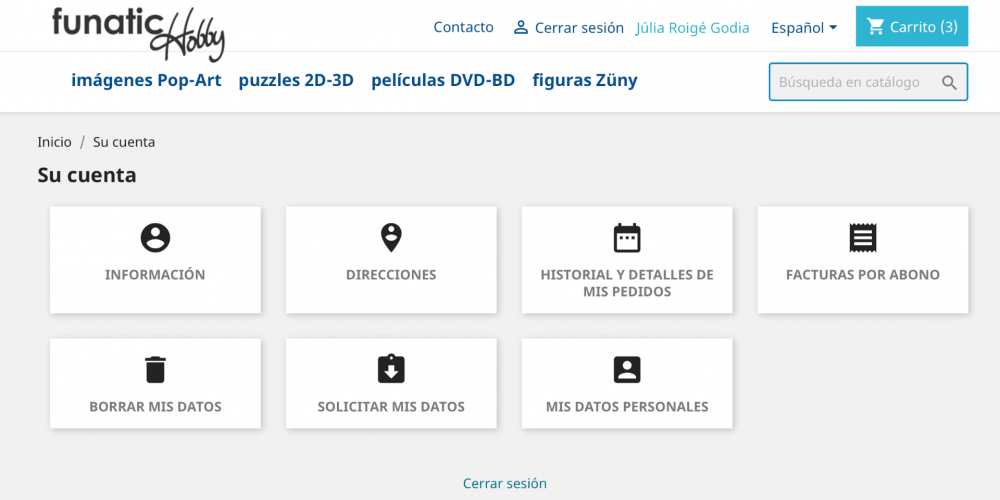Click the shopping cart icon
This screenshot has height=500, width=1000.
coord(876,26)
